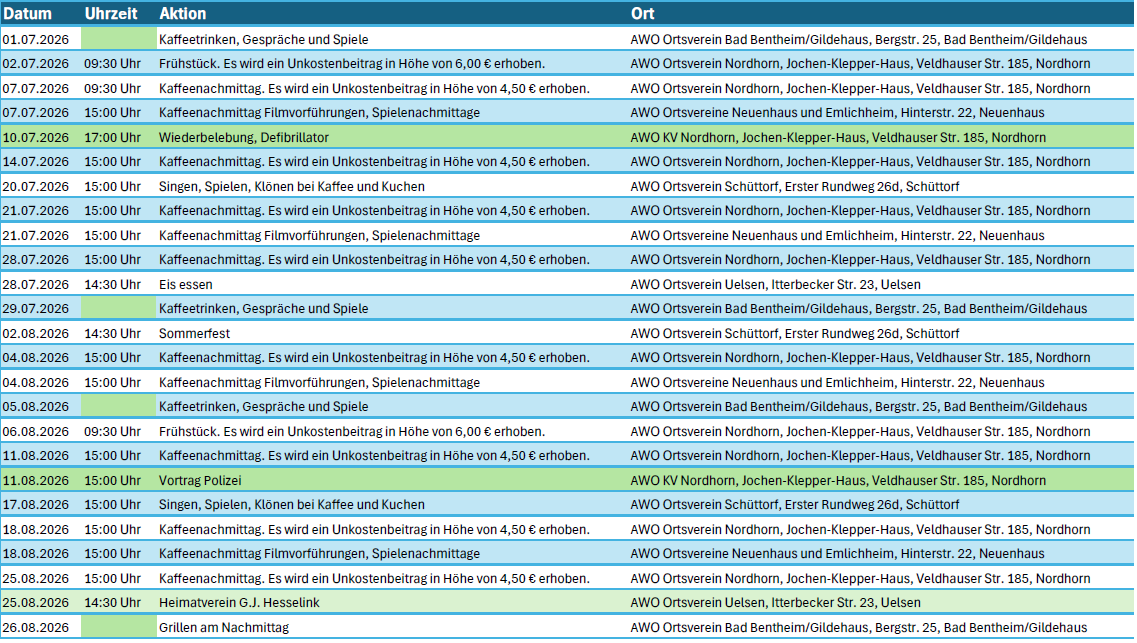Click the date cell 29.07.2026
This screenshot has width=1137, height=643.
(36, 308)
